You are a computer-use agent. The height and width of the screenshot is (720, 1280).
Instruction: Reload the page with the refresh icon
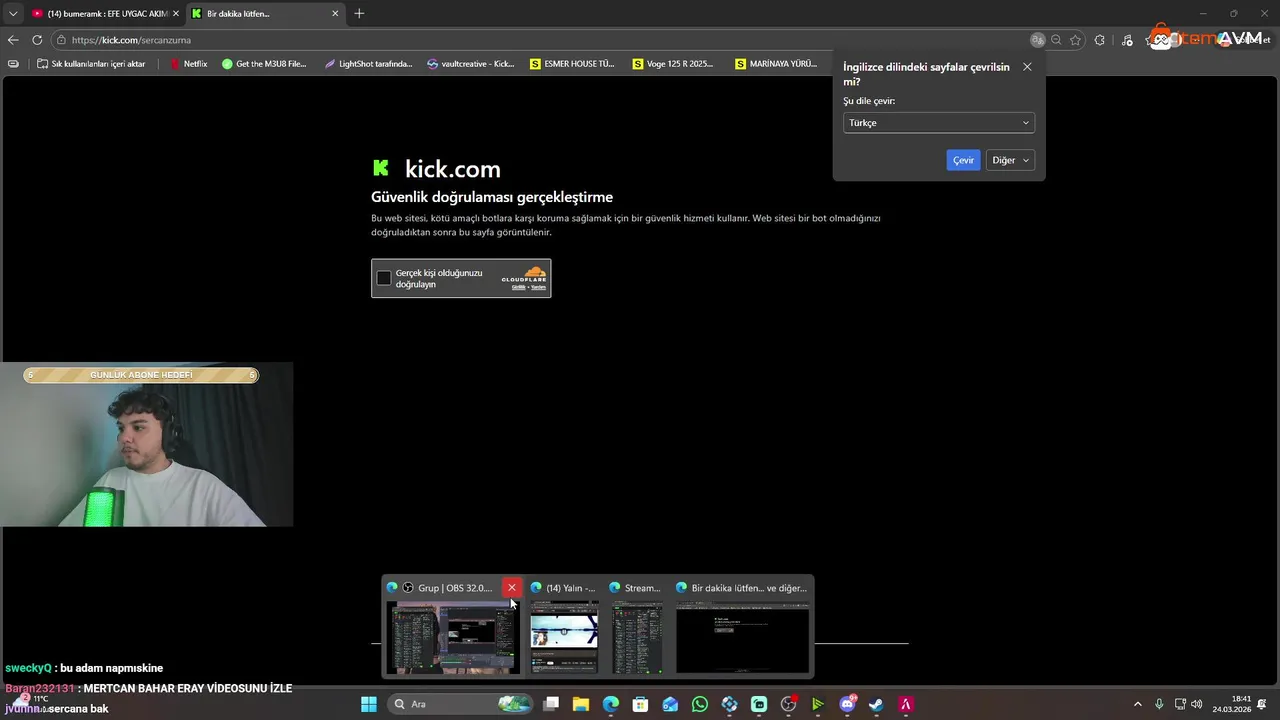point(37,40)
